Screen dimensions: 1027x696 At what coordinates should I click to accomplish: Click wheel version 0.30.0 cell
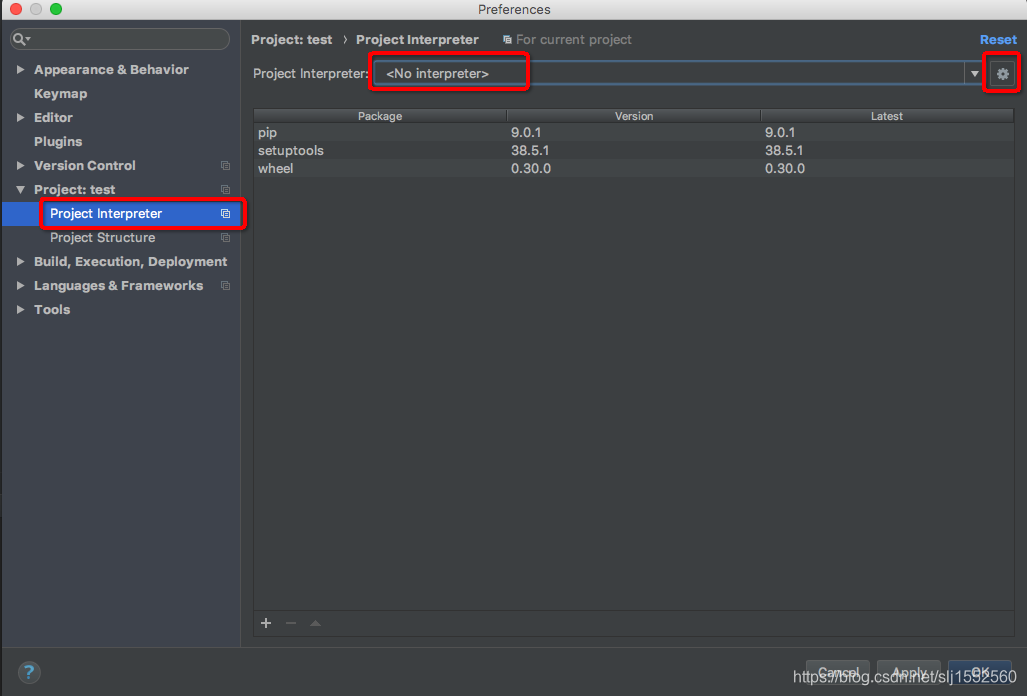pyautogui.click(x=531, y=168)
